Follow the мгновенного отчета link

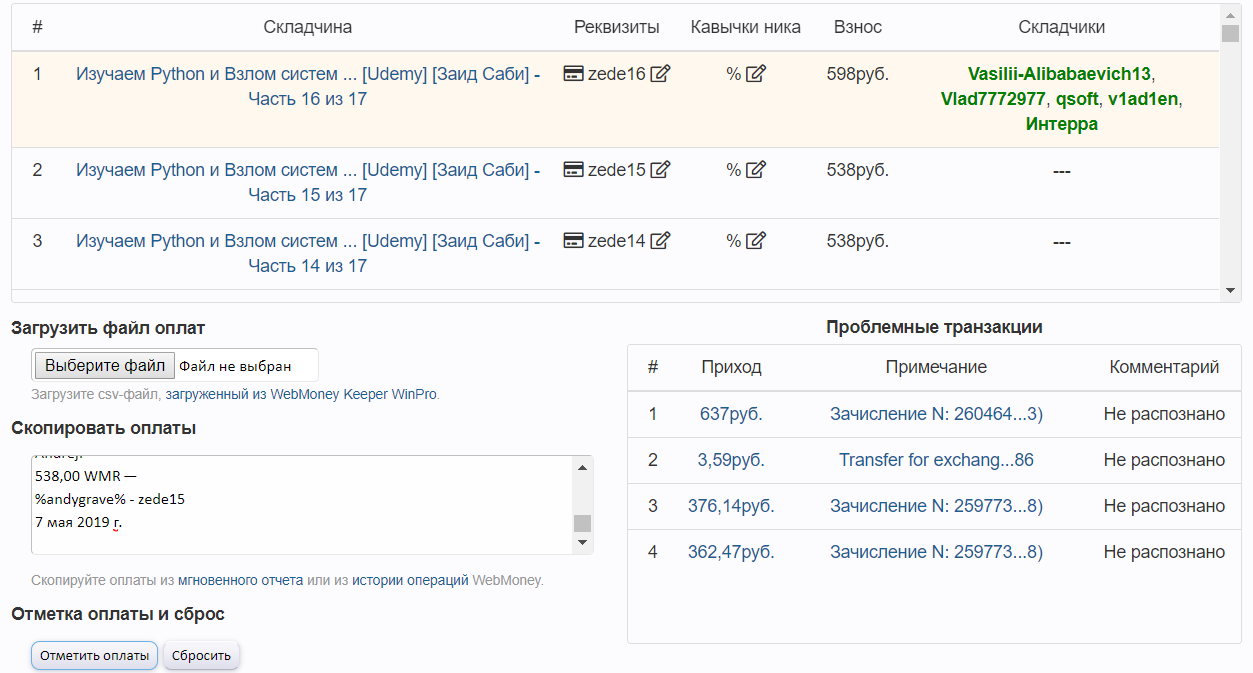[x=240, y=580]
